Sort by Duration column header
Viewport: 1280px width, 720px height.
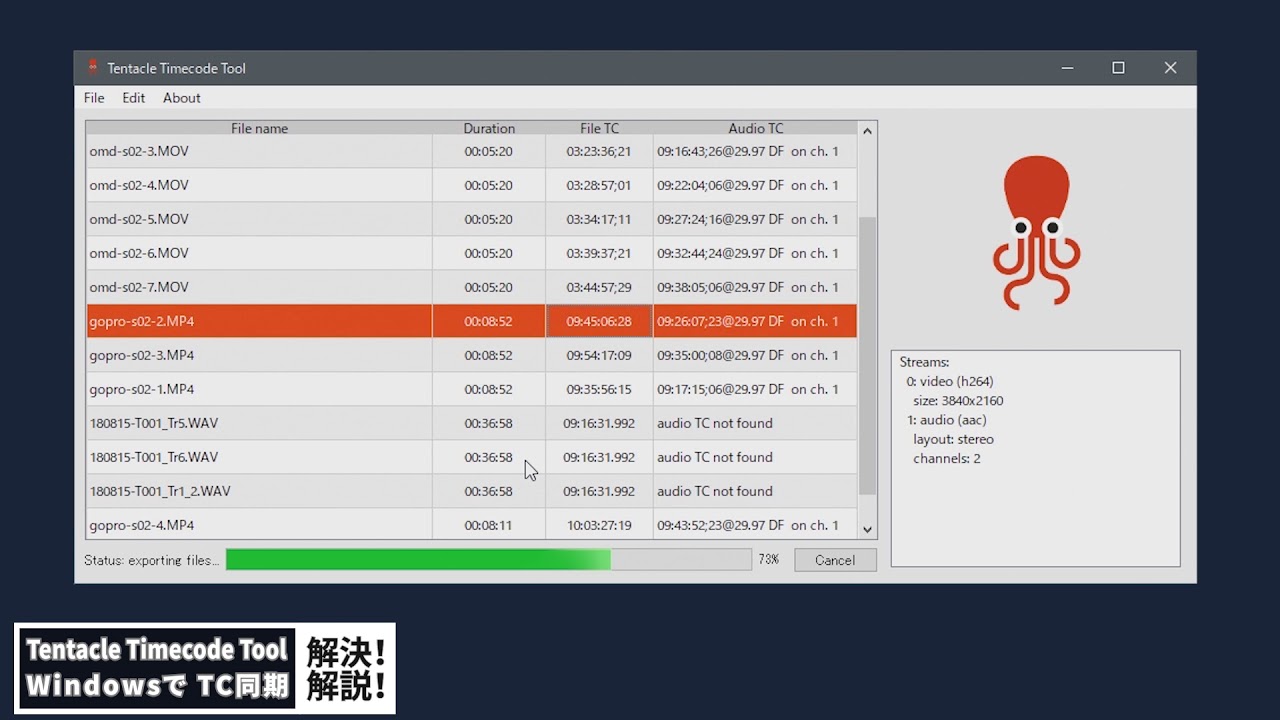[489, 128]
